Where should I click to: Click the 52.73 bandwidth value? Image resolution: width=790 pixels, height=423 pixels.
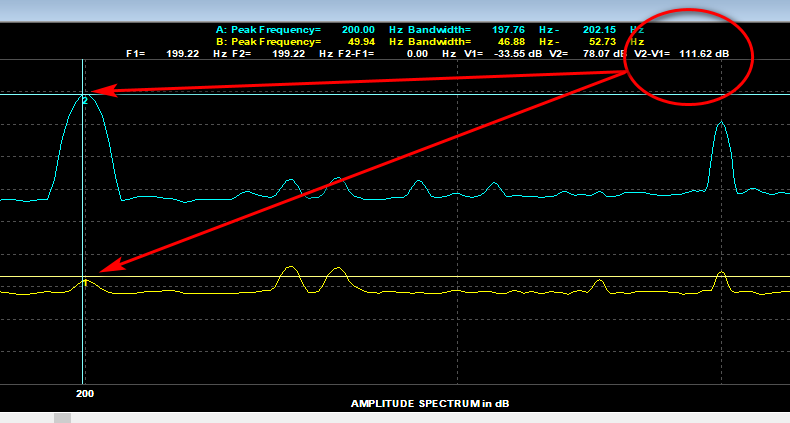pyautogui.click(x=602, y=42)
